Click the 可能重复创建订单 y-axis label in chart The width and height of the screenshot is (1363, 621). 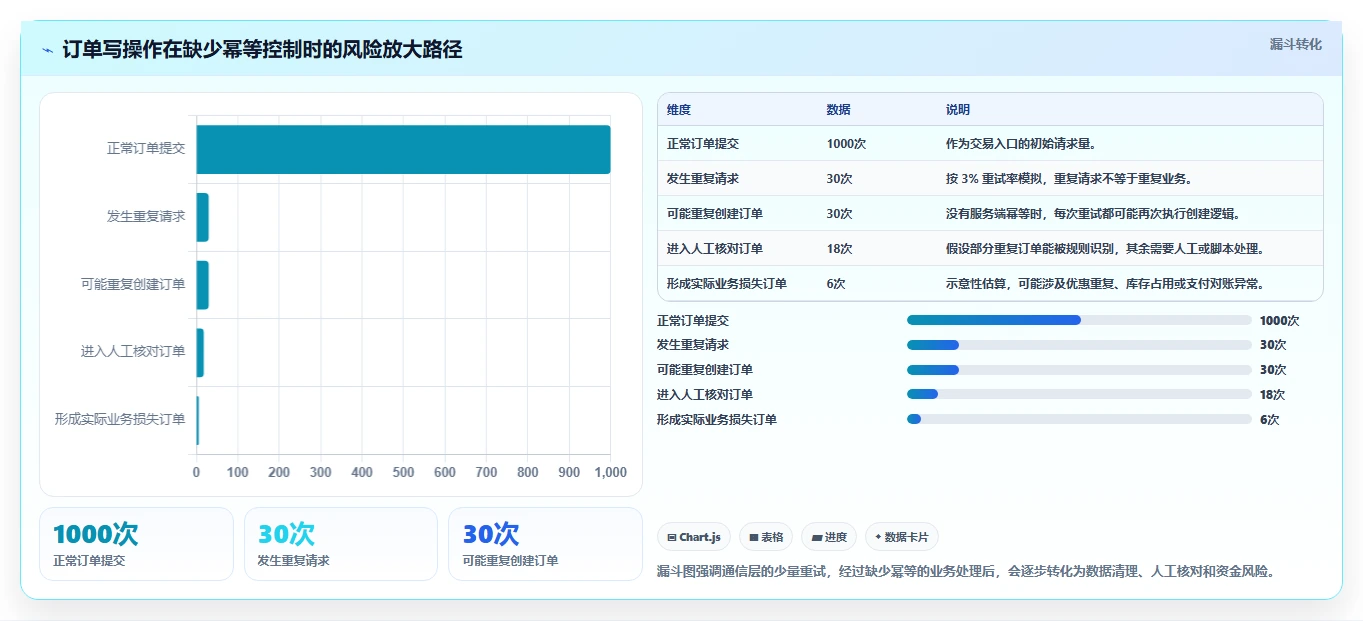point(133,284)
